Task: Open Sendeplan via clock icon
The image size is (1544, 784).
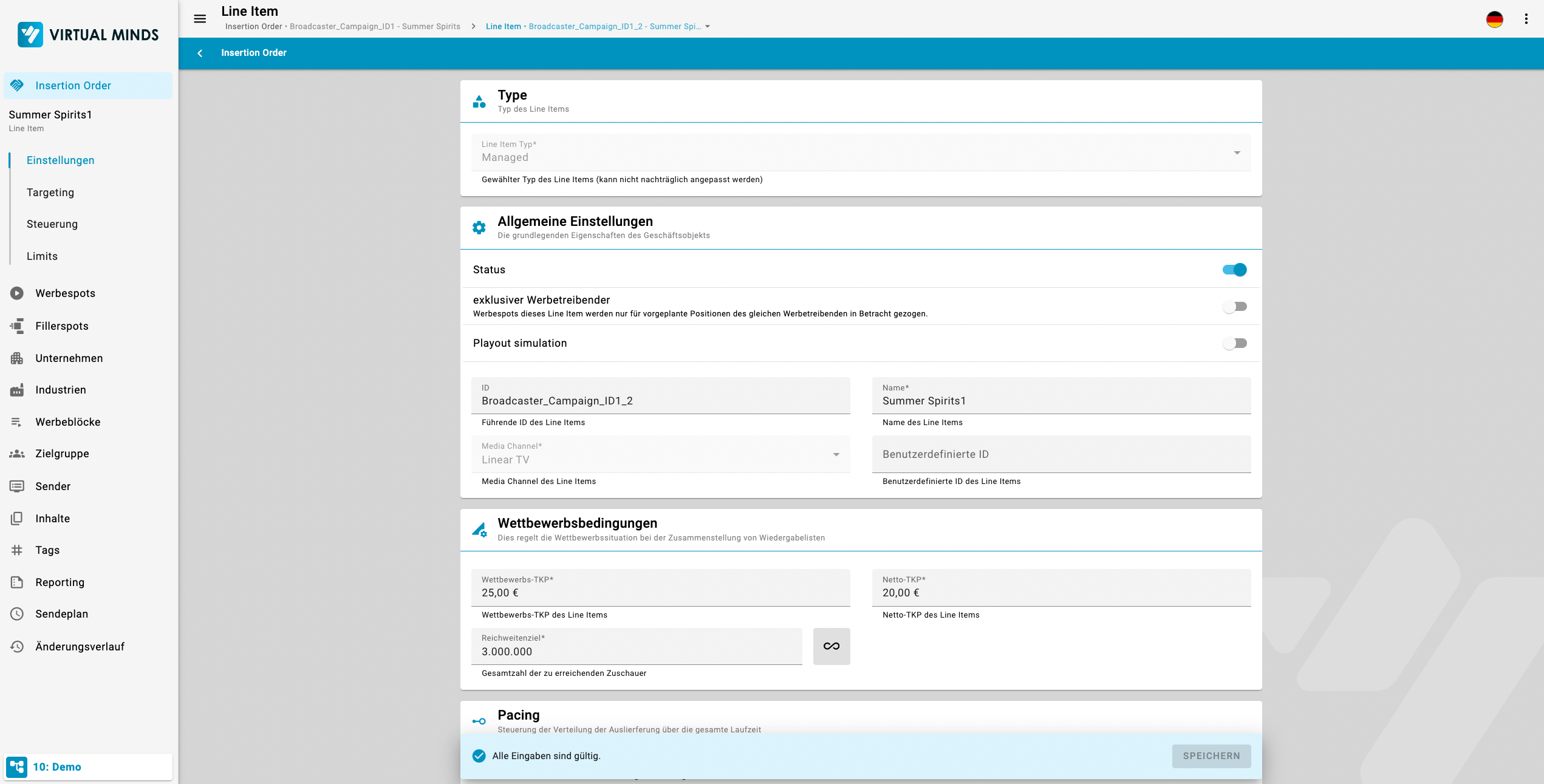Action: tap(17, 614)
